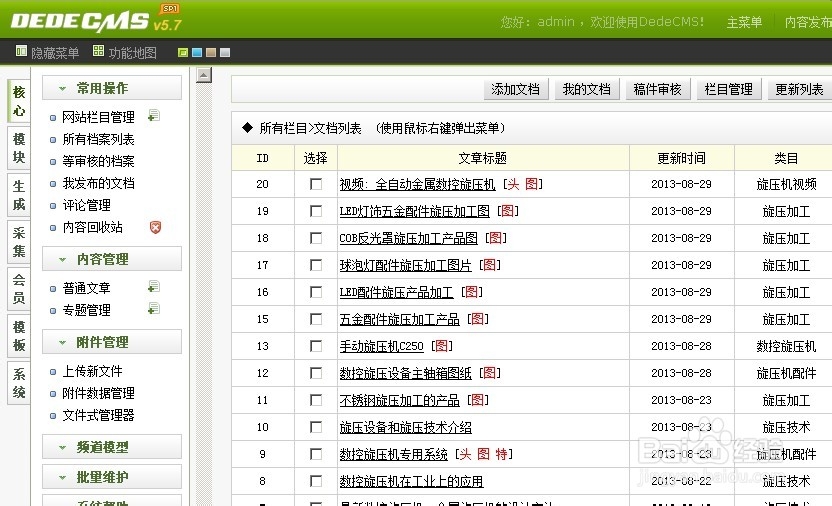This screenshot has width=832, height=506.
Task: Click scroll up arrow of sidebar
Action: click(x=204, y=75)
